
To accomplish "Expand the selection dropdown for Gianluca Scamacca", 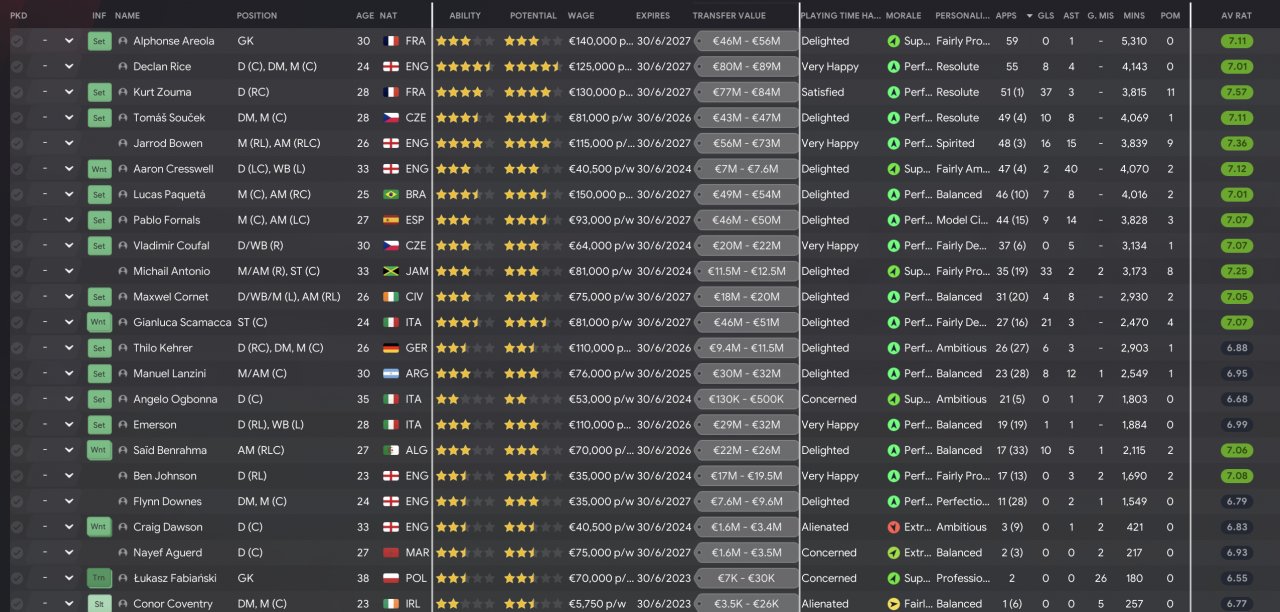I will 69,322.
